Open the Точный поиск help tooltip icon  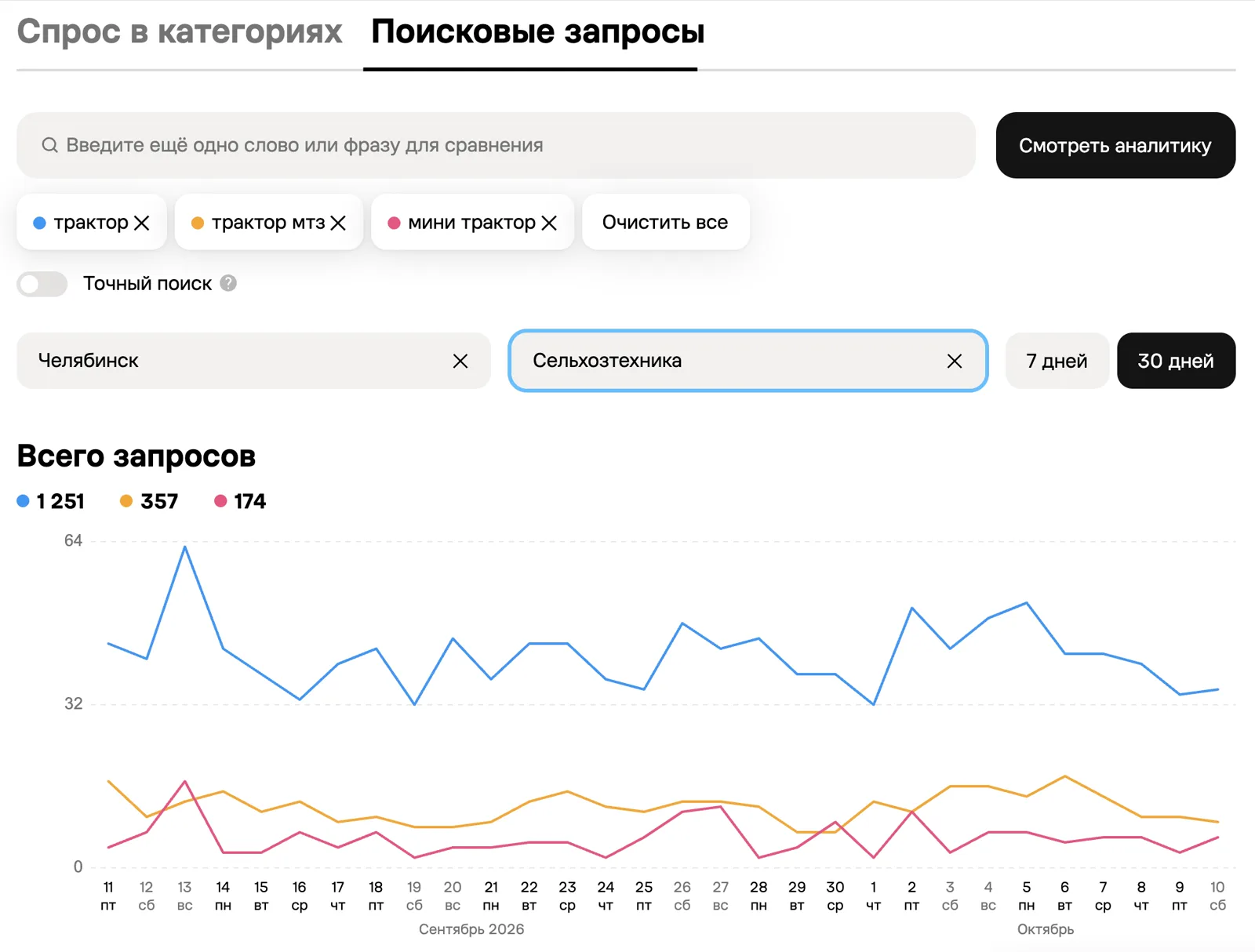point(228,283)
